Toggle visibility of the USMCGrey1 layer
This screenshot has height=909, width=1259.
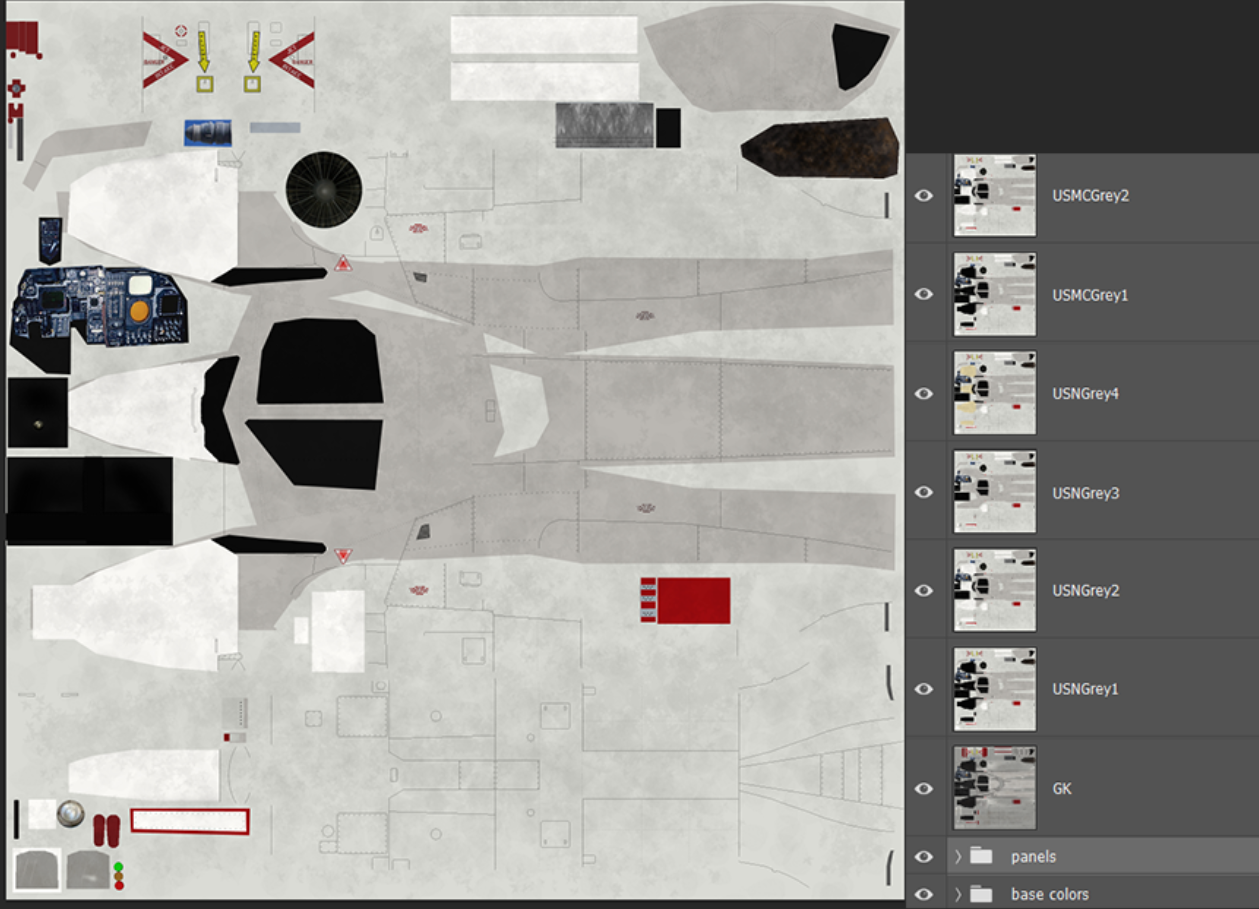pos(924,295)
